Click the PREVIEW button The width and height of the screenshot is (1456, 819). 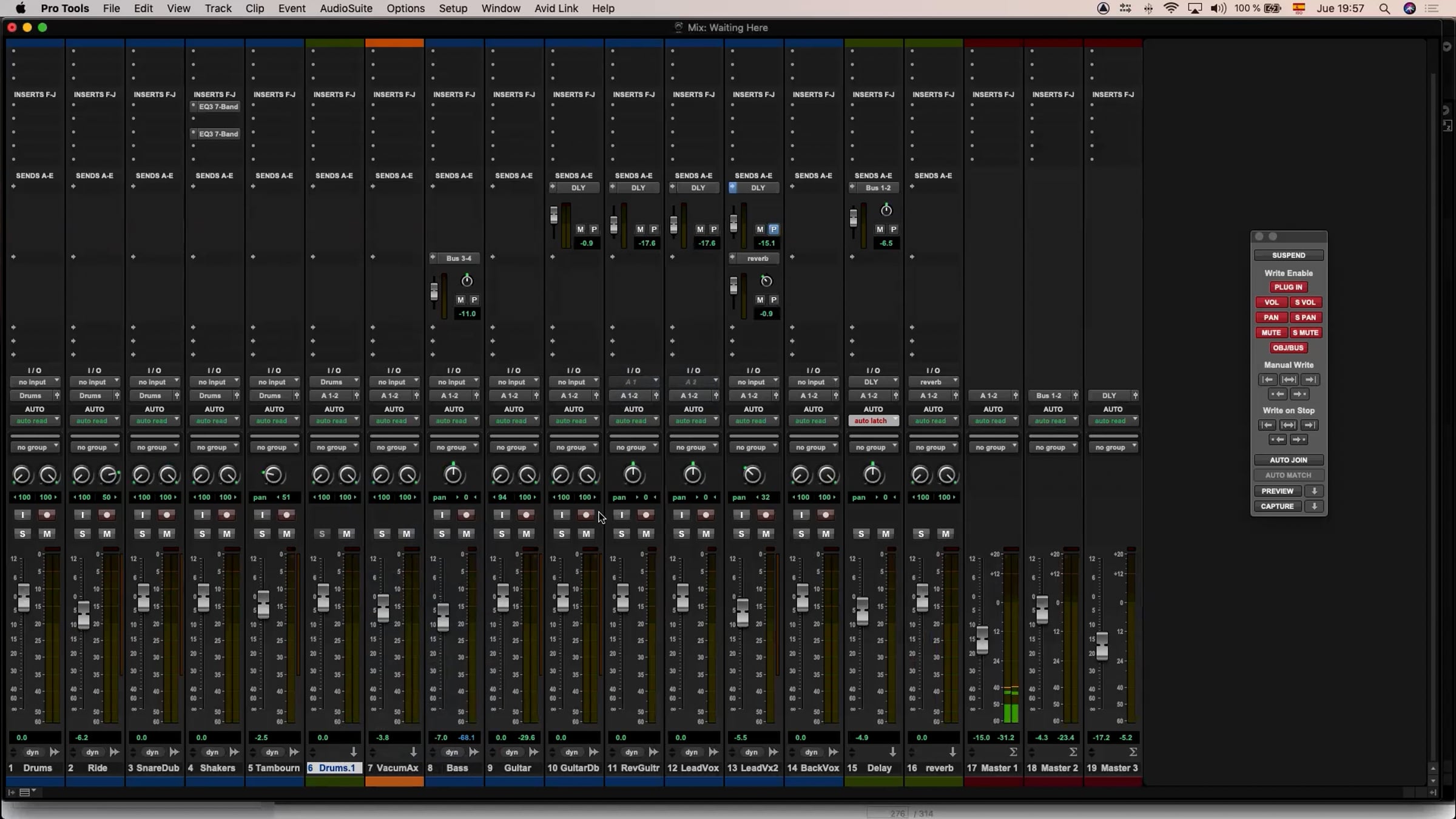1278,491
